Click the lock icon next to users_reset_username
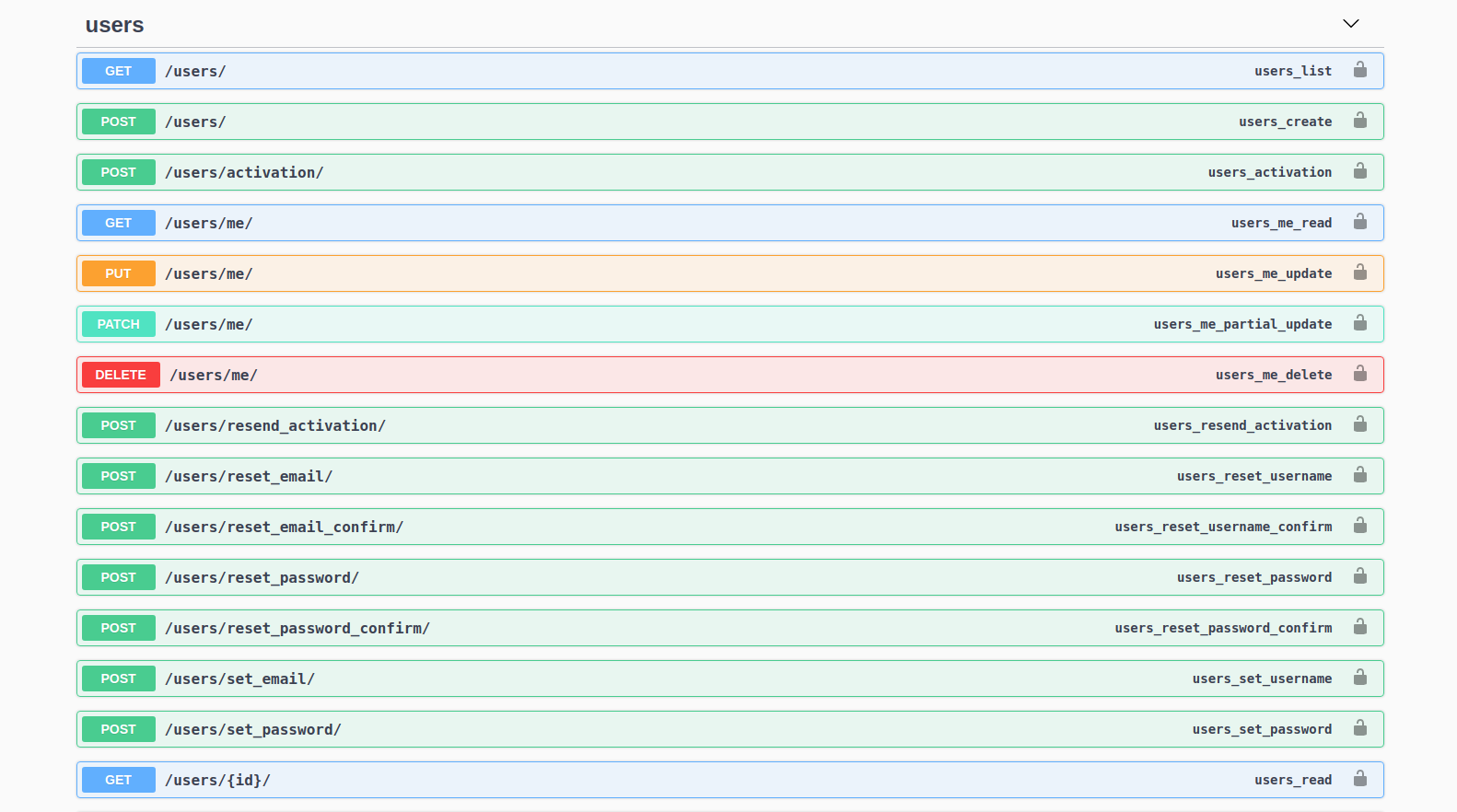This screenshot has height=812, width=1457. tap(1360, 475)
